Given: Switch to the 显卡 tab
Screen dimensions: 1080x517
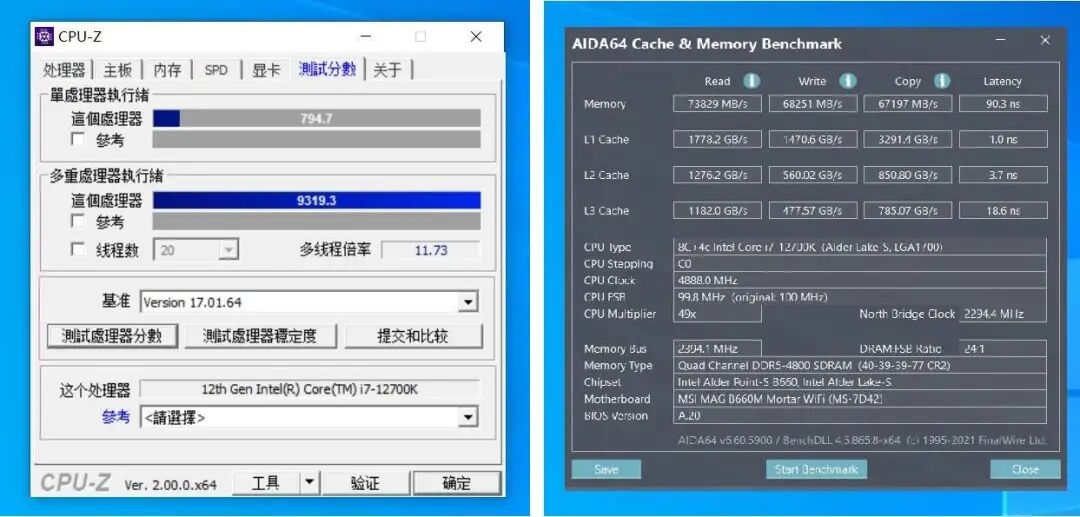Looking at the screenshot, I should coord(266,70).
